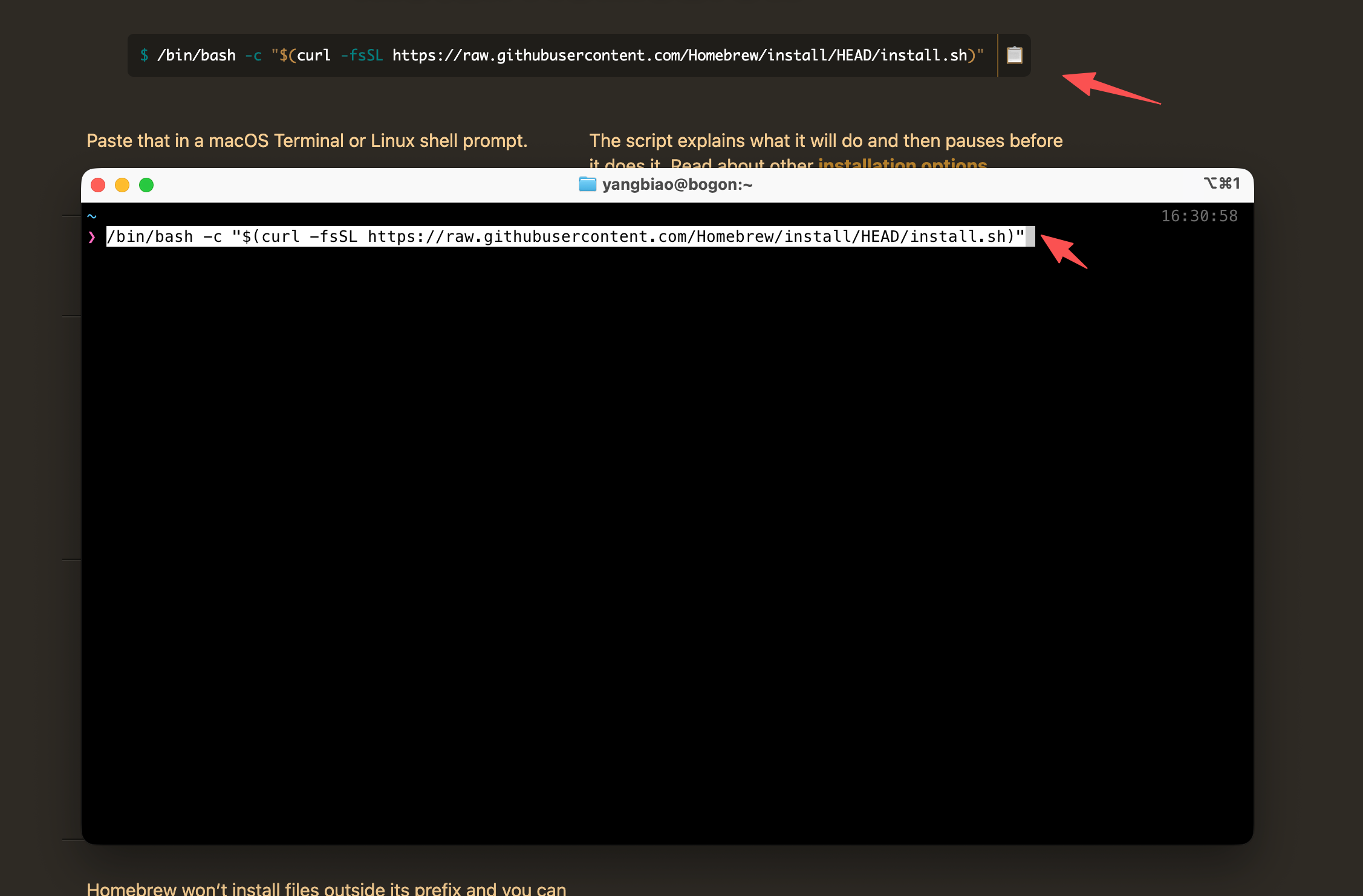This screenshot has height=896, width=1363.
Task: Open the installation options link
Action: pyautogui.click(x=902, y=163)
